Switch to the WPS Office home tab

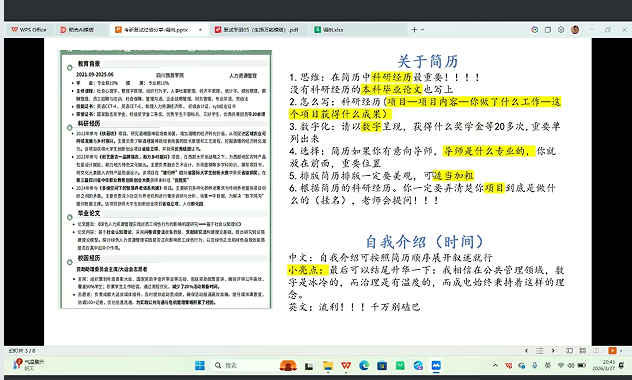pyautogui.click(x=29, y=30)
